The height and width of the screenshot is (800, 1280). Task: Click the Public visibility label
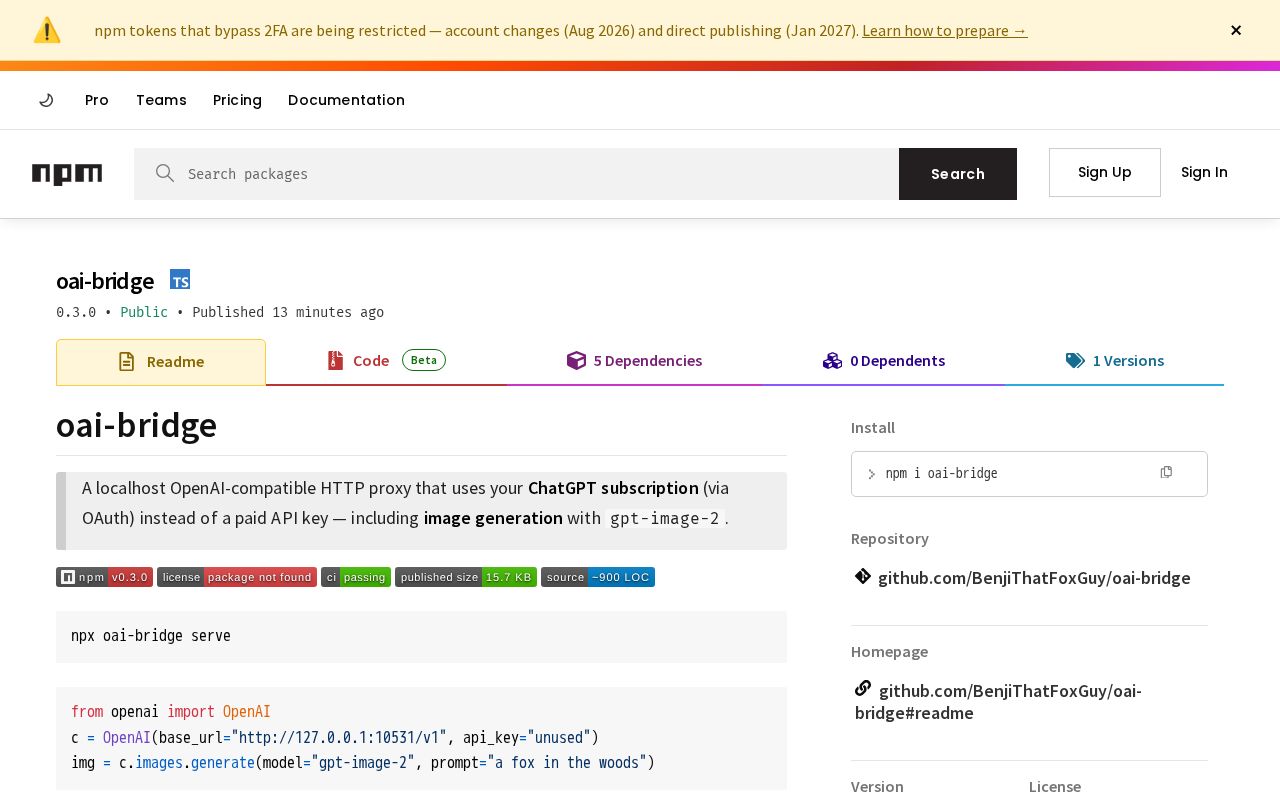[144, 312]
